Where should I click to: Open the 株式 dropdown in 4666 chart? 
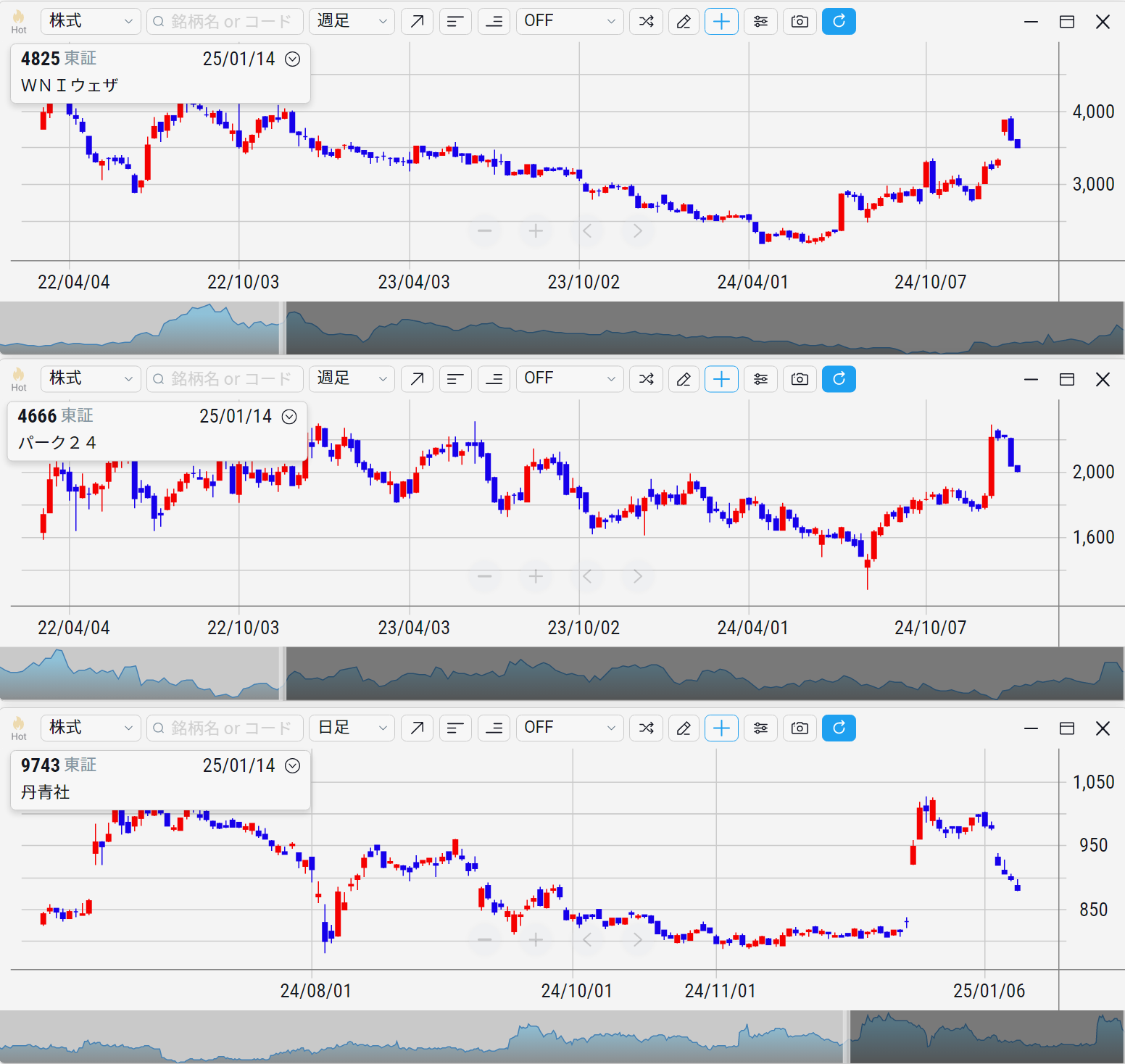point(91,379)
